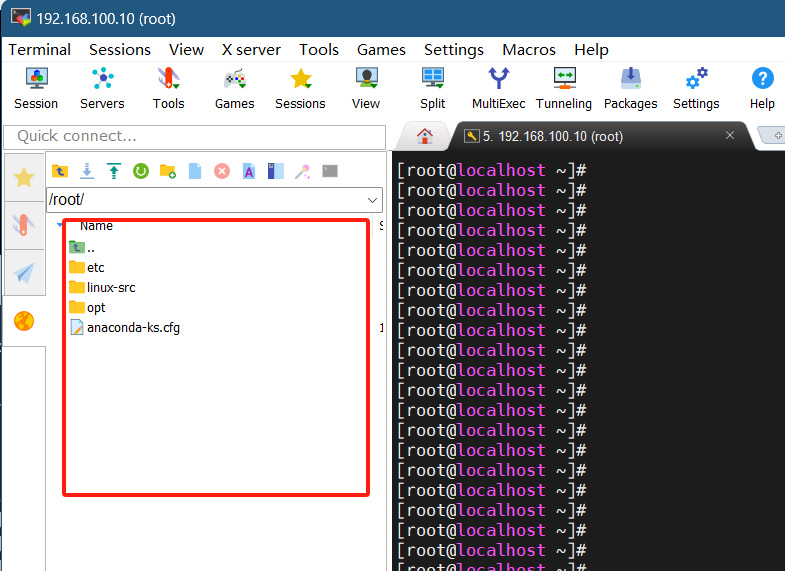Image resolution: width=785 pixels, height=571 pixels.
Task: Select the anaconda-ks.cfg file
Action: coord(132,328)
